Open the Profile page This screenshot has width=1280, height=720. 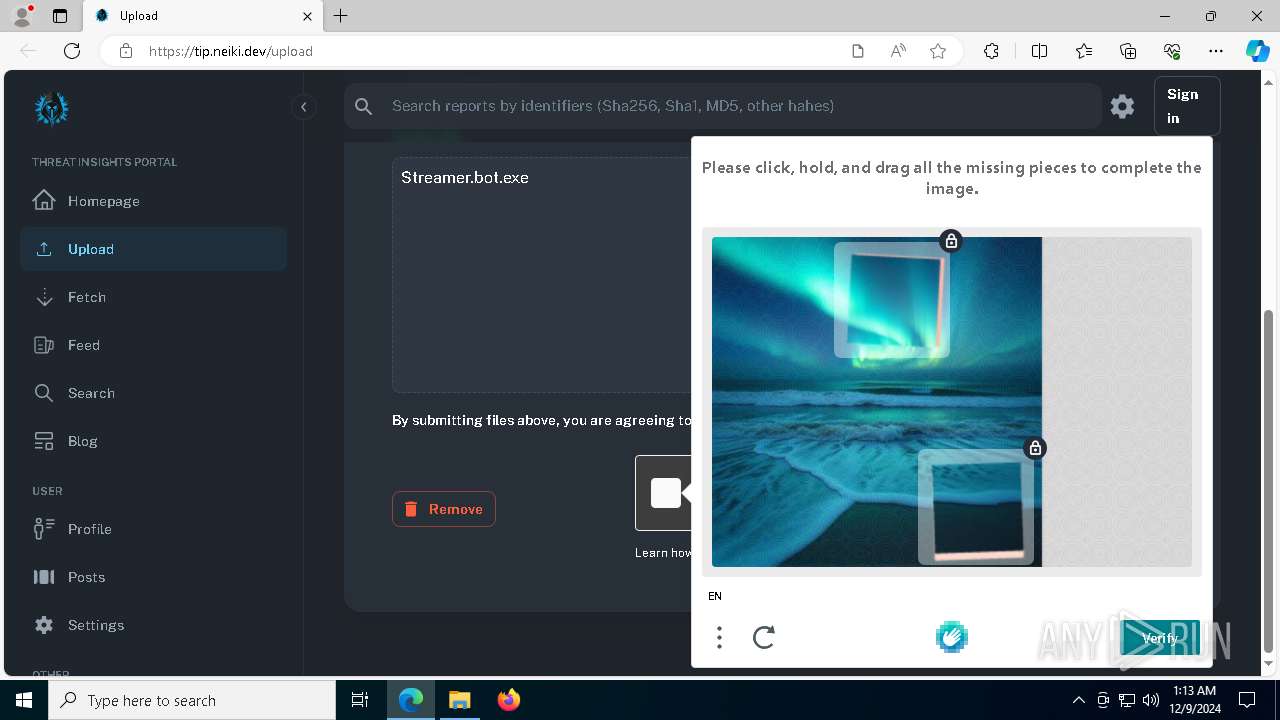(x=153, y=529)
